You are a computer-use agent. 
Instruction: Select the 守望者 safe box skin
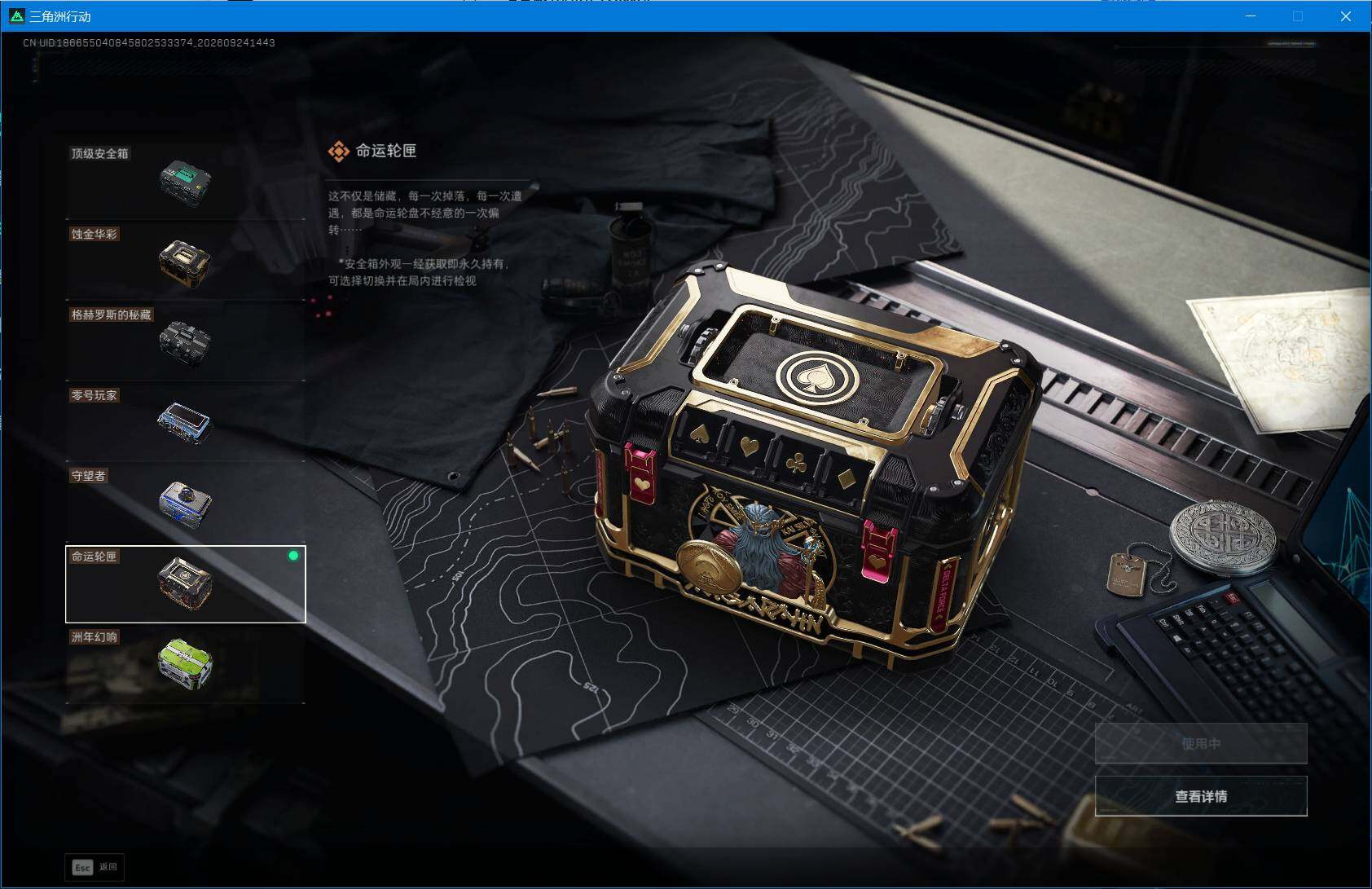tap(186, 503)
